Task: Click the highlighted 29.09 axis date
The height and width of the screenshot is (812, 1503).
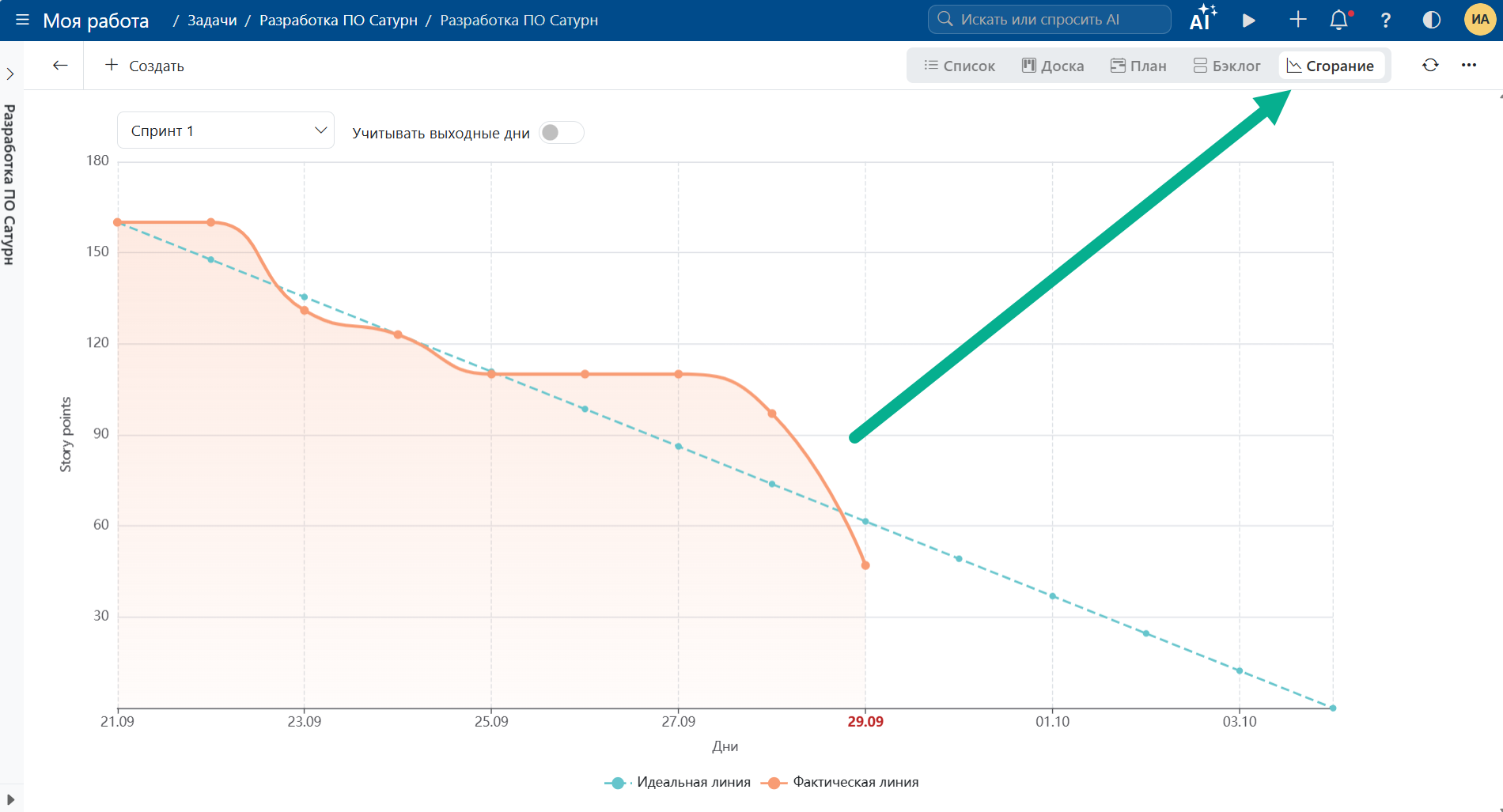Action: click(865, 721)
